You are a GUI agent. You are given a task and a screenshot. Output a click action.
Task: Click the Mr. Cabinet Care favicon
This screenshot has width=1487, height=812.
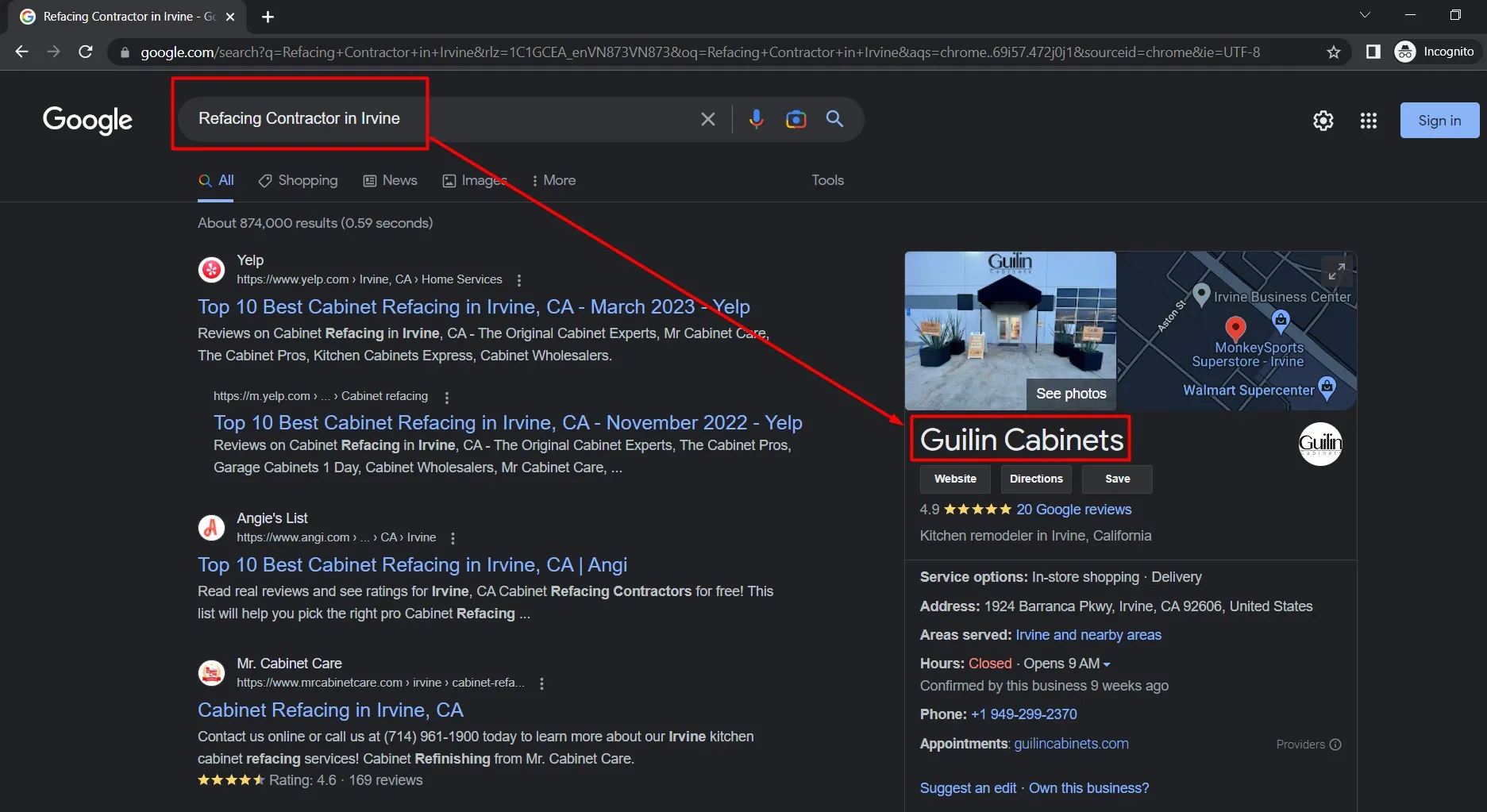click(x=211, y=673)
